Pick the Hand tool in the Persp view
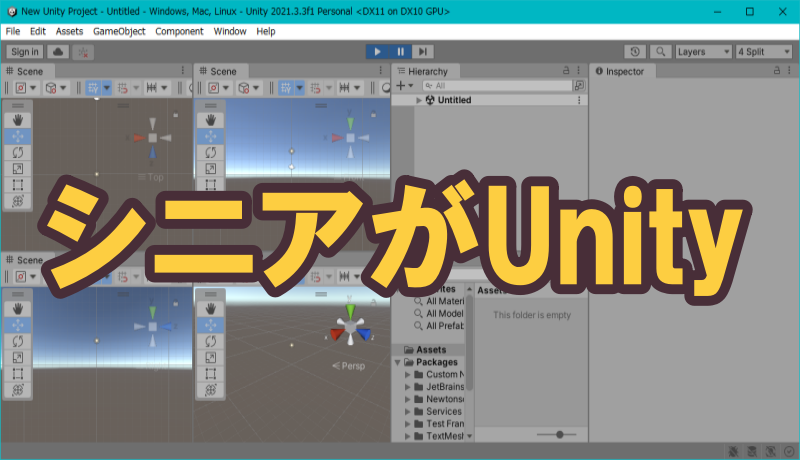Image resolution: width=800 pixels, height=460 pixels. (211, 309)
